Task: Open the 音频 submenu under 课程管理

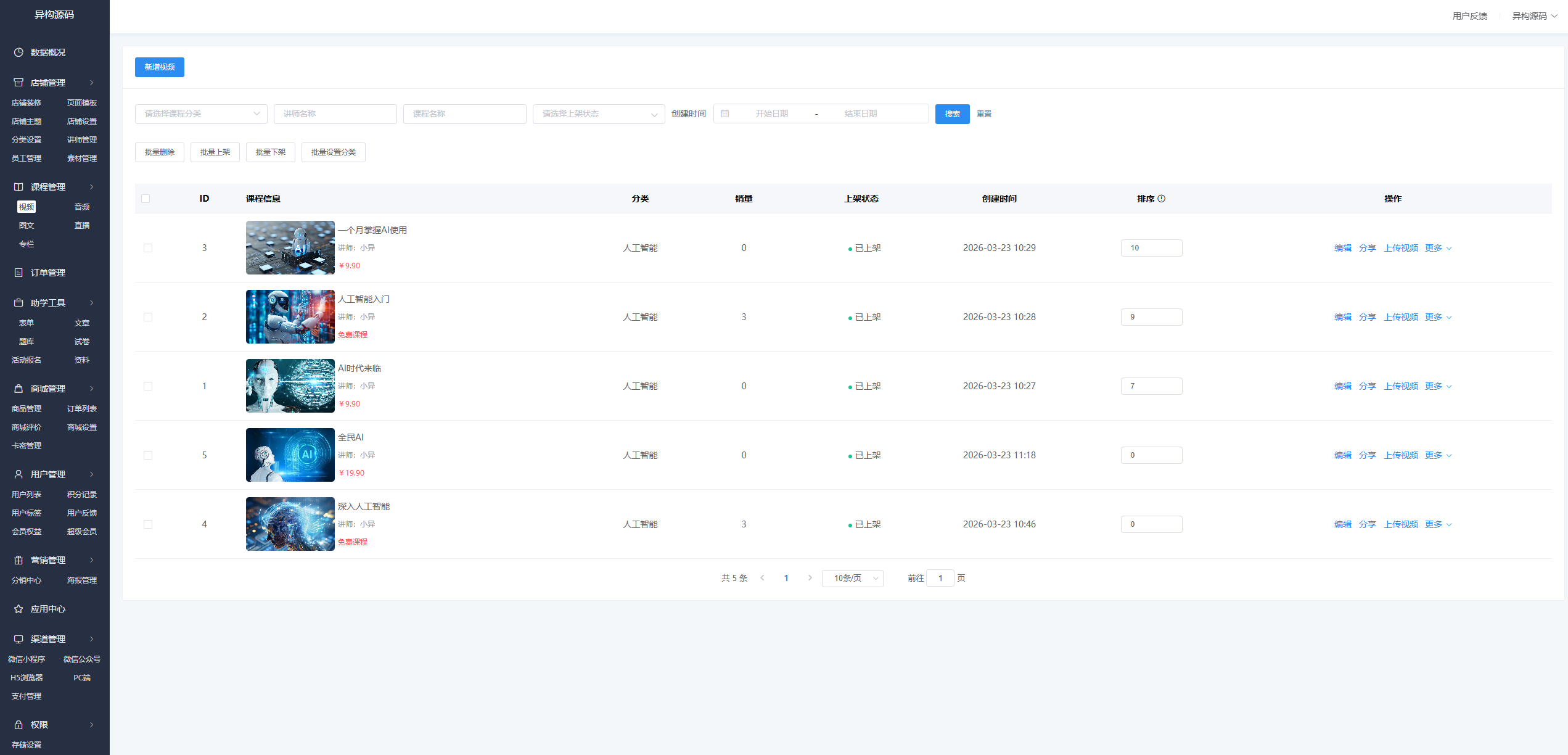Action: 82,207
